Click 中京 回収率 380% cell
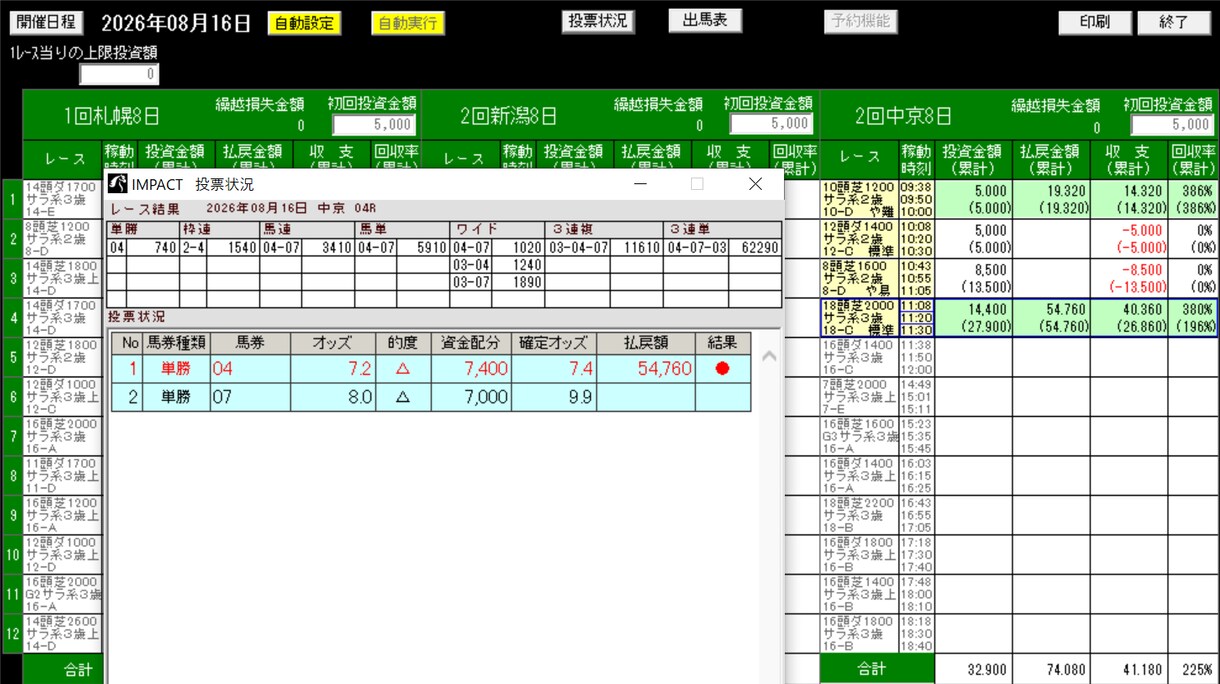This screenshot has width=1220, height=684. pos(1193,317)
